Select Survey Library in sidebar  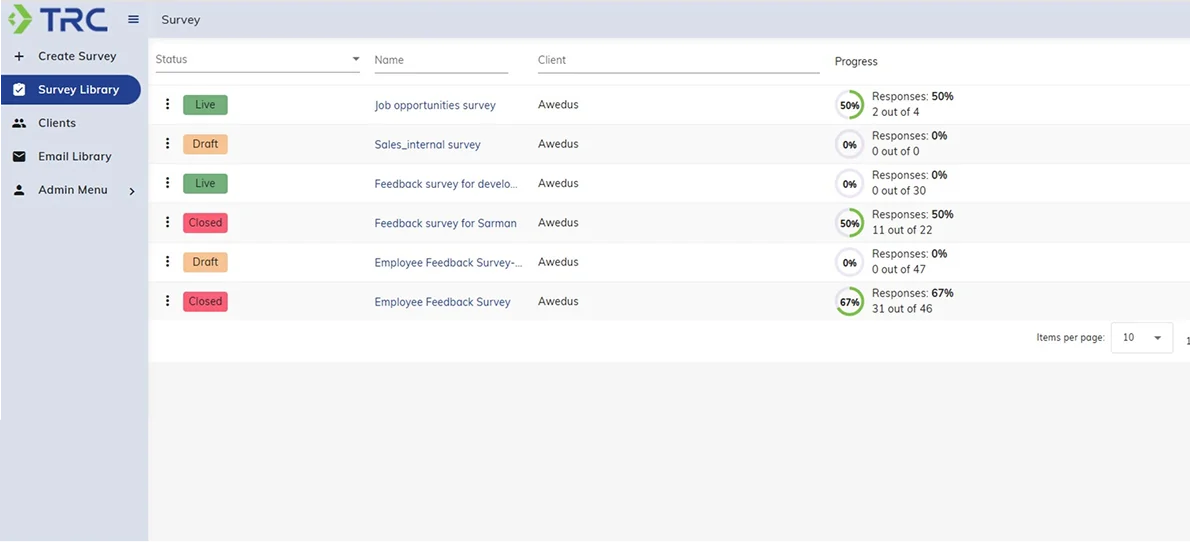(x=71, y=90)
